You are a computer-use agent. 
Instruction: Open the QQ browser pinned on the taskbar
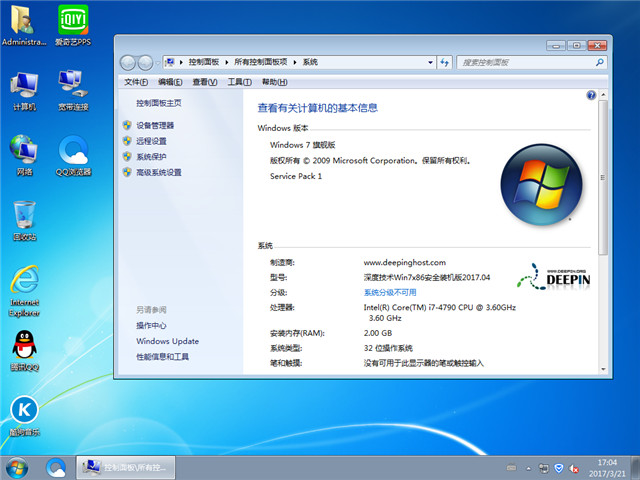[56, 468]
